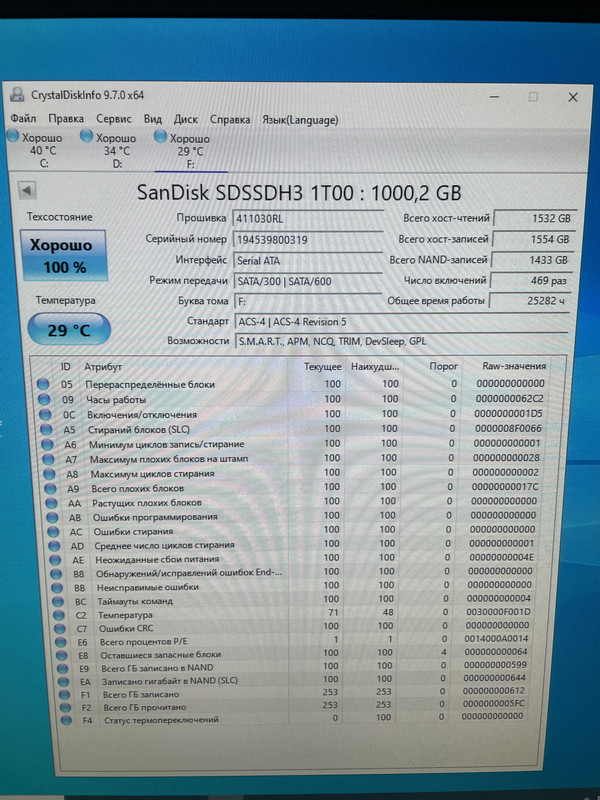This screenshot has height=800, width=600.
Task: Open the Справка menu
Action: click(x=230, y=120)
